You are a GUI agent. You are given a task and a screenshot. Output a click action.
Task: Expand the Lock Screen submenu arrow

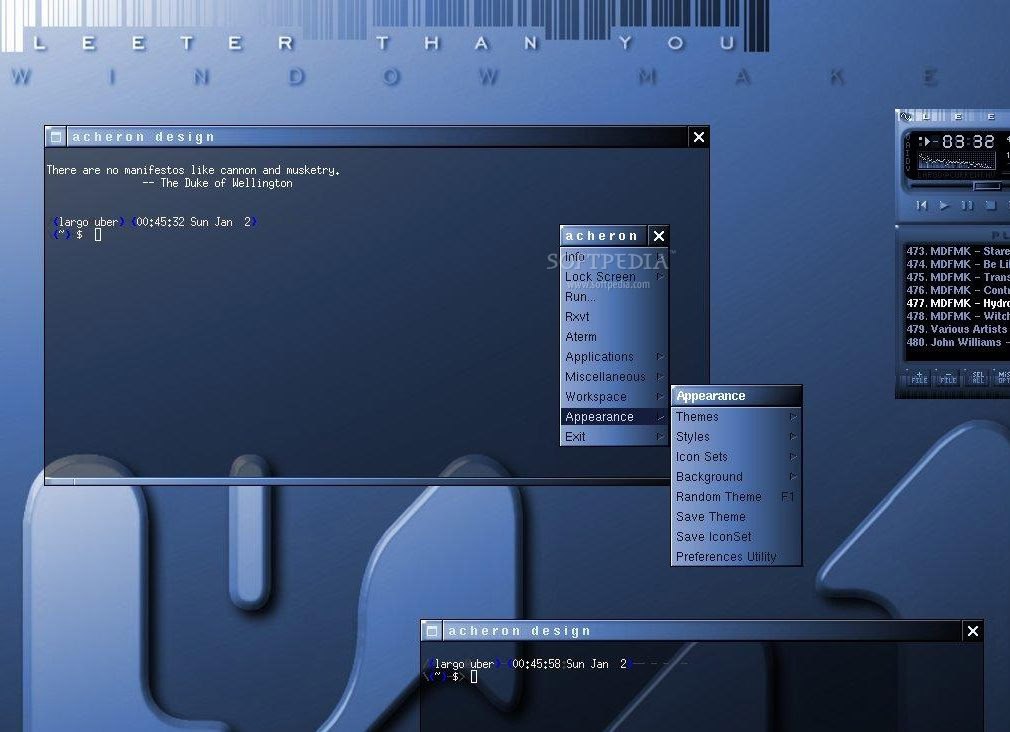(660, 276)
